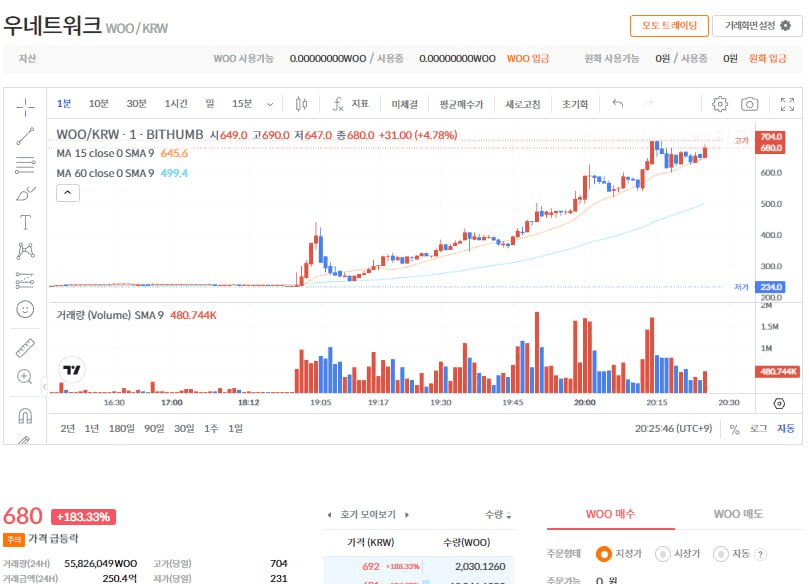Set chart range to 1주
The width and height of the screenshot is (809, 584).
211,429
